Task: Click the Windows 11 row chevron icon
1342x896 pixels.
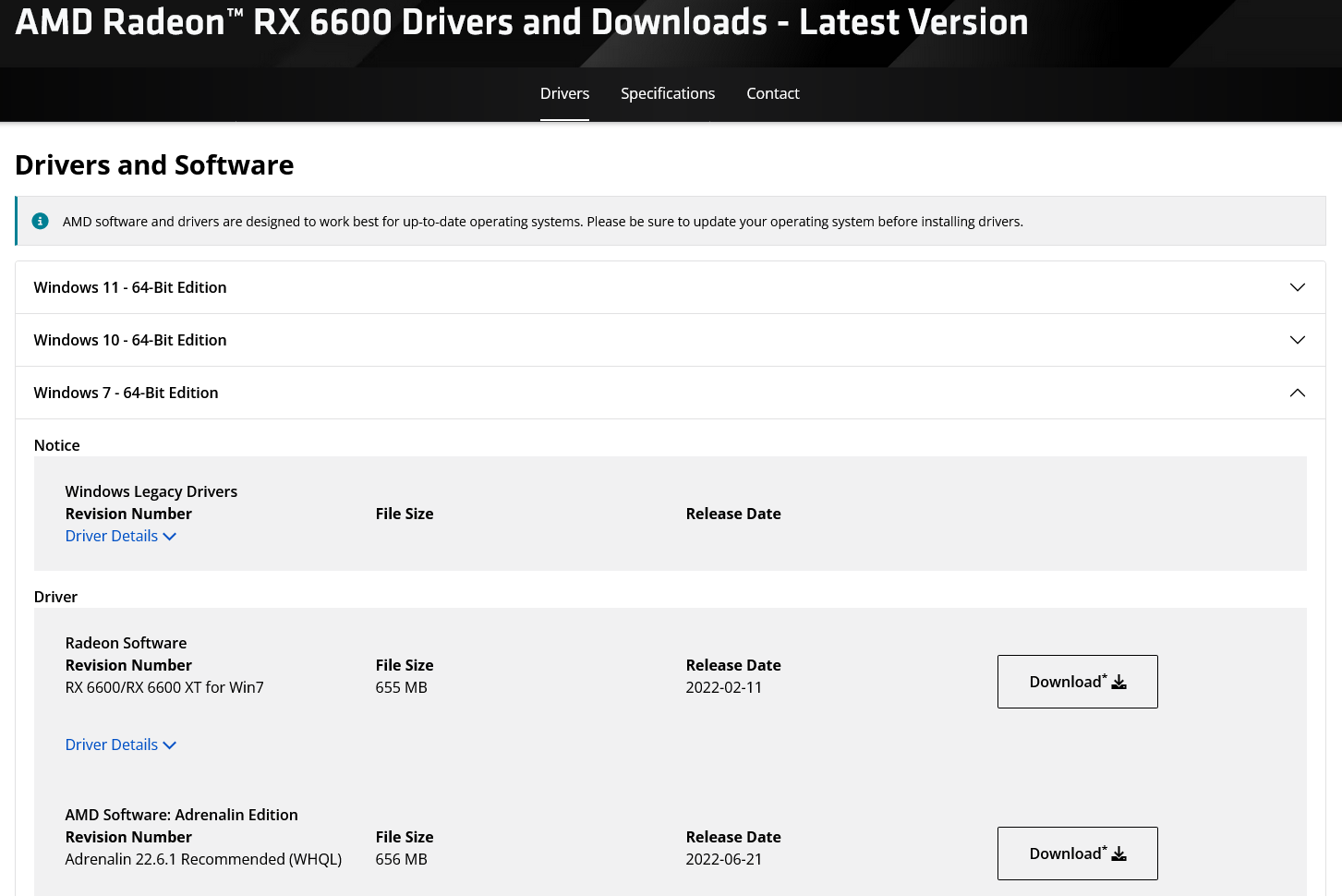Action: click(1298, 287)
